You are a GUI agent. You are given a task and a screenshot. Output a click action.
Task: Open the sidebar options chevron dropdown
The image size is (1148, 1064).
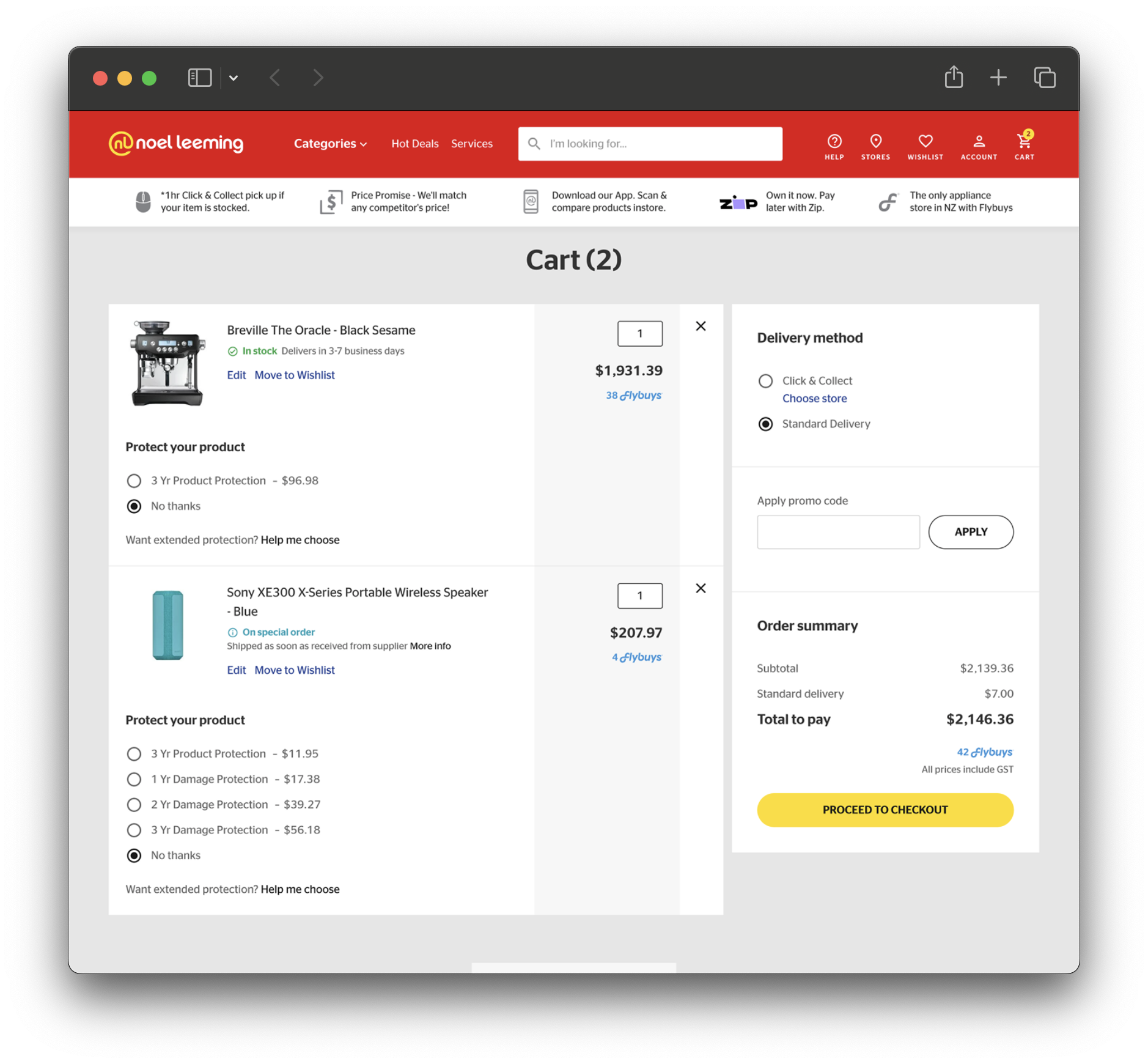234,78
